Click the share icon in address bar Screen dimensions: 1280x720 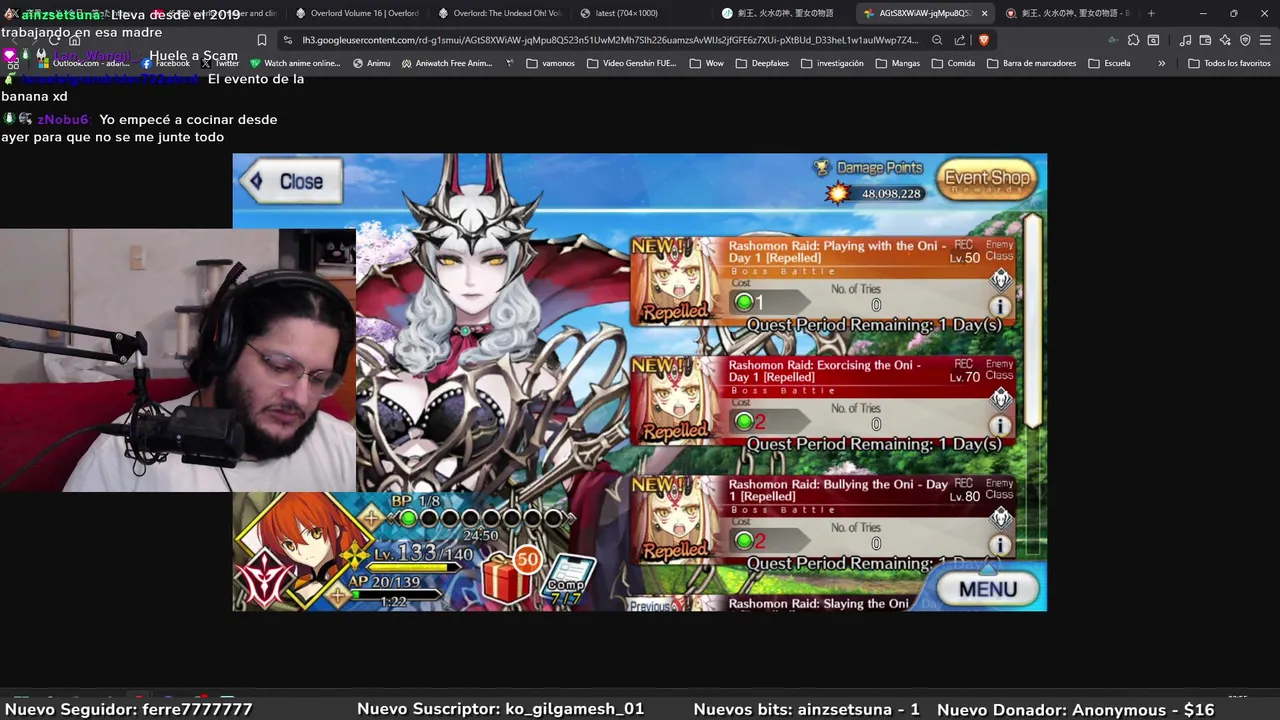click(960, 40)
